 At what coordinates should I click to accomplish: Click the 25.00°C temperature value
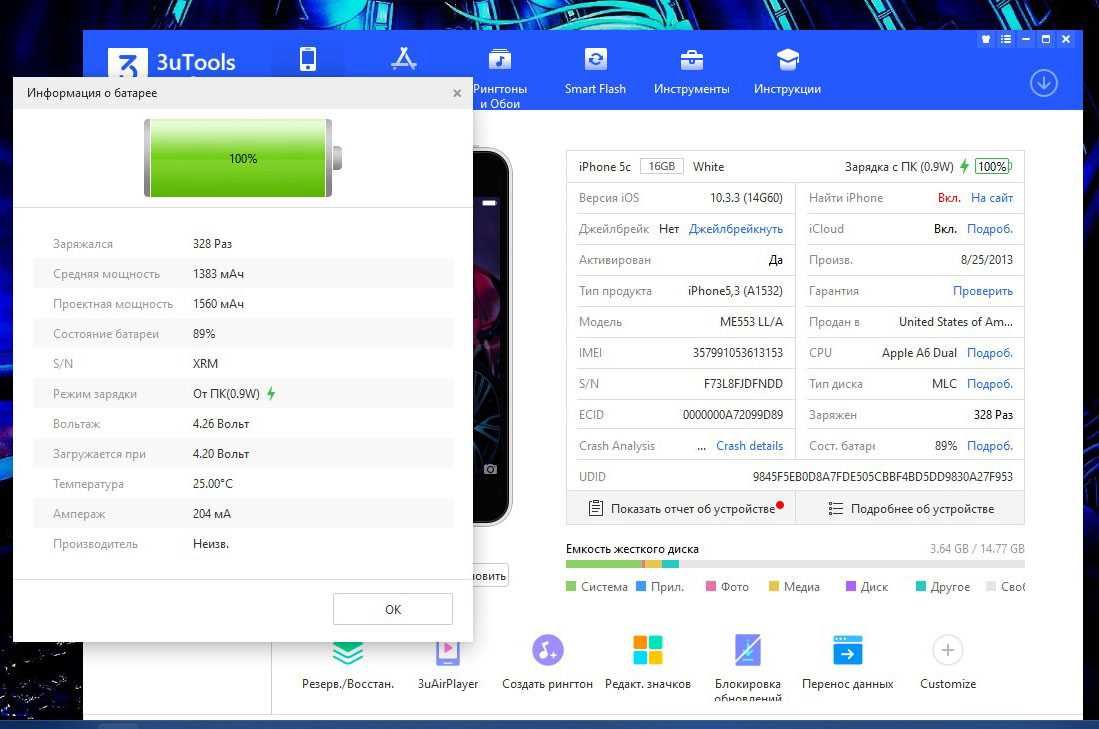[212, 484]
